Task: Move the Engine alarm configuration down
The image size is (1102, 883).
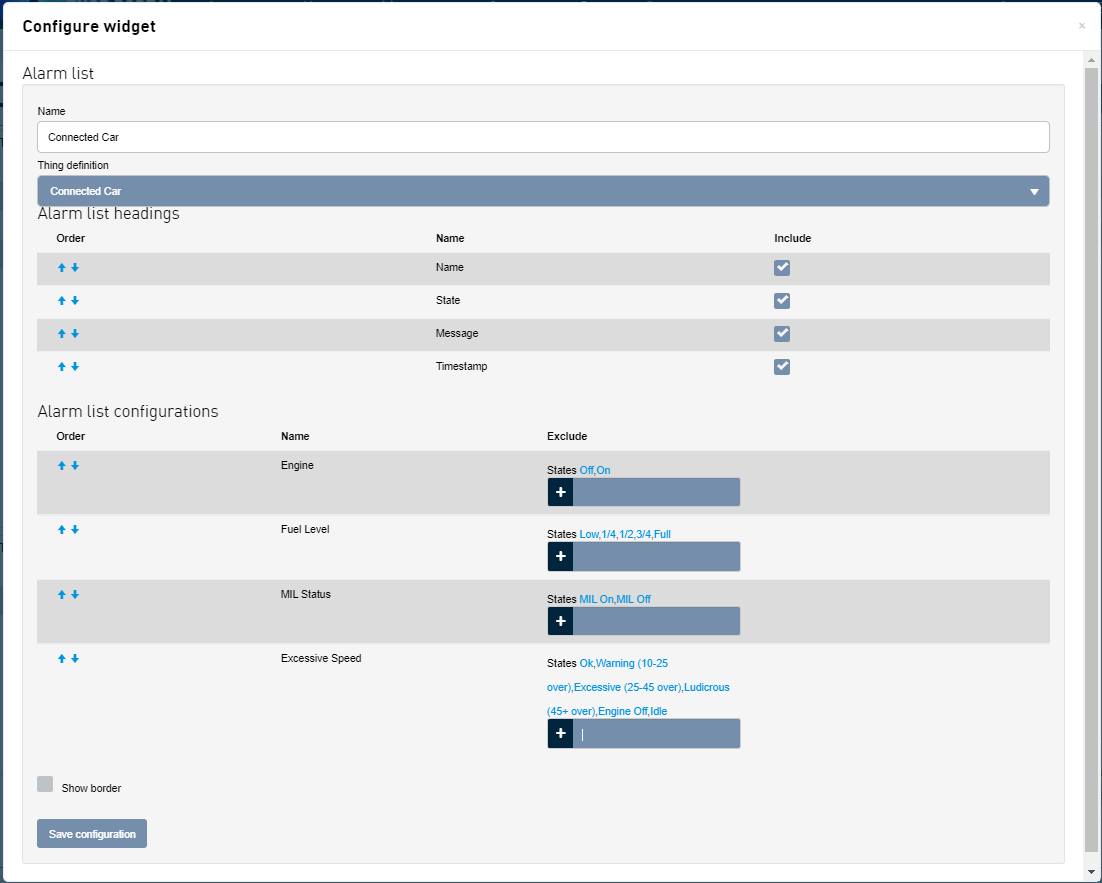Action: click(x=75, y=466)
